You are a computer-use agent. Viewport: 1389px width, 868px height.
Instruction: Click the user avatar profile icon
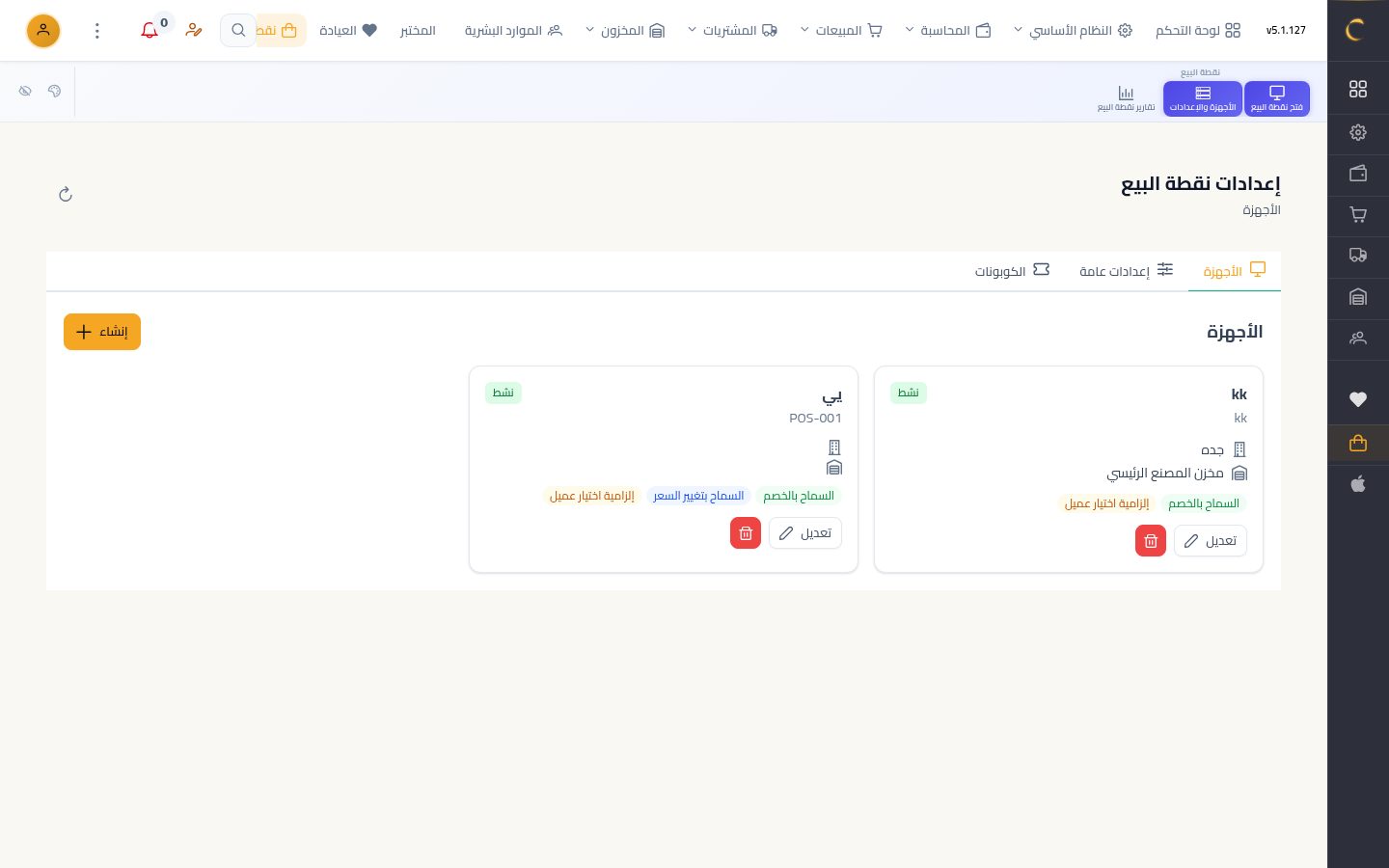43,31
